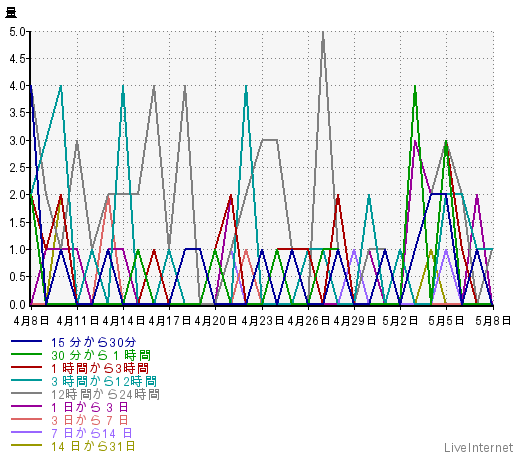Click the olive 14日から31日 legend line

26,445
